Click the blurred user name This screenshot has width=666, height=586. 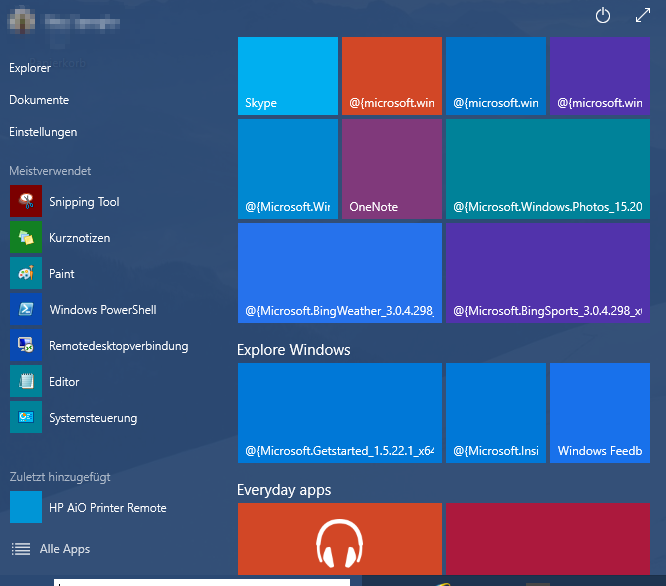[82, 23]
